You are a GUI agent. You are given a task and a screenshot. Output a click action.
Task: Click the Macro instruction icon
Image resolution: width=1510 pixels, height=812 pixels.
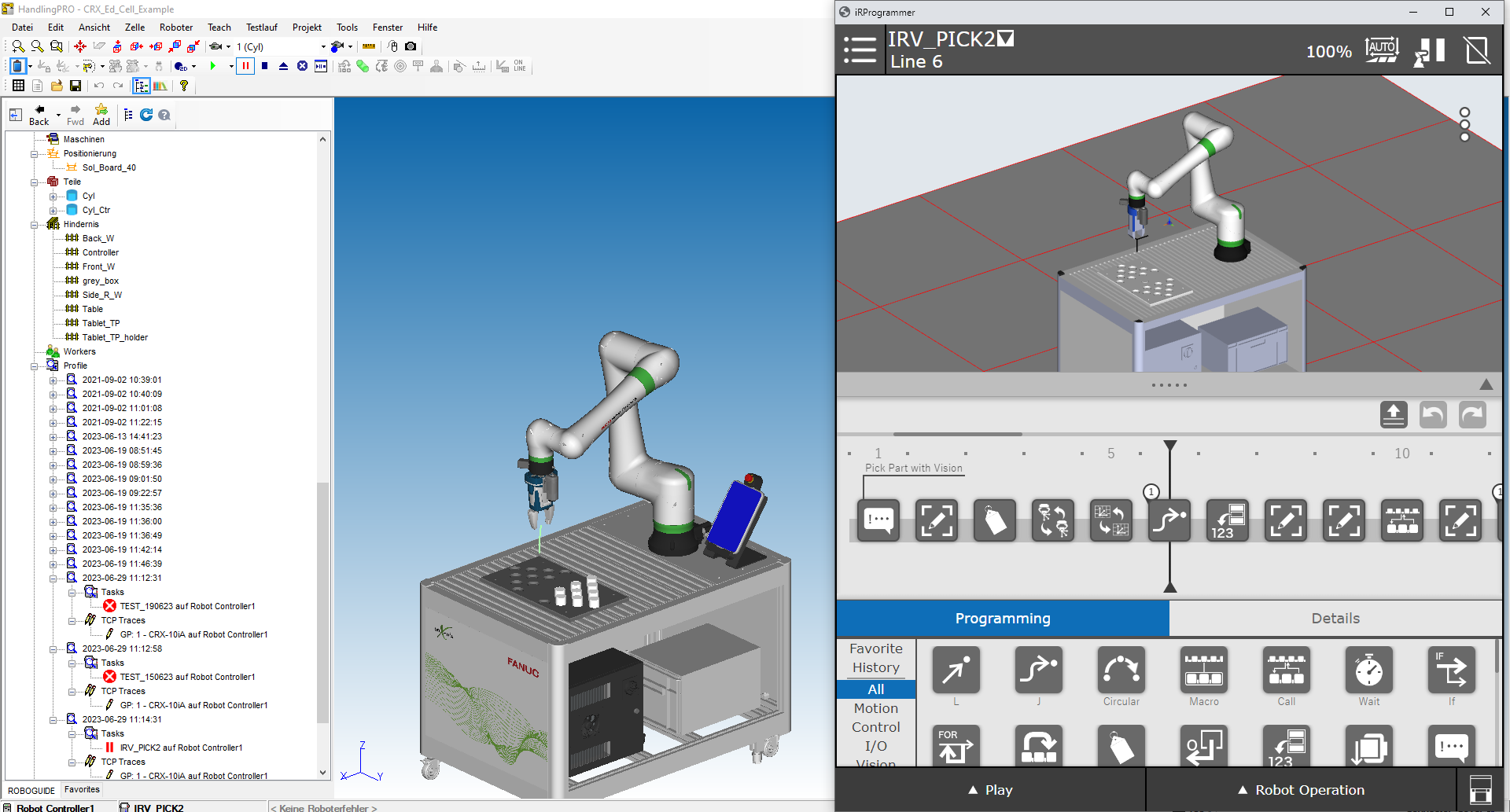tap(1203, 671)
